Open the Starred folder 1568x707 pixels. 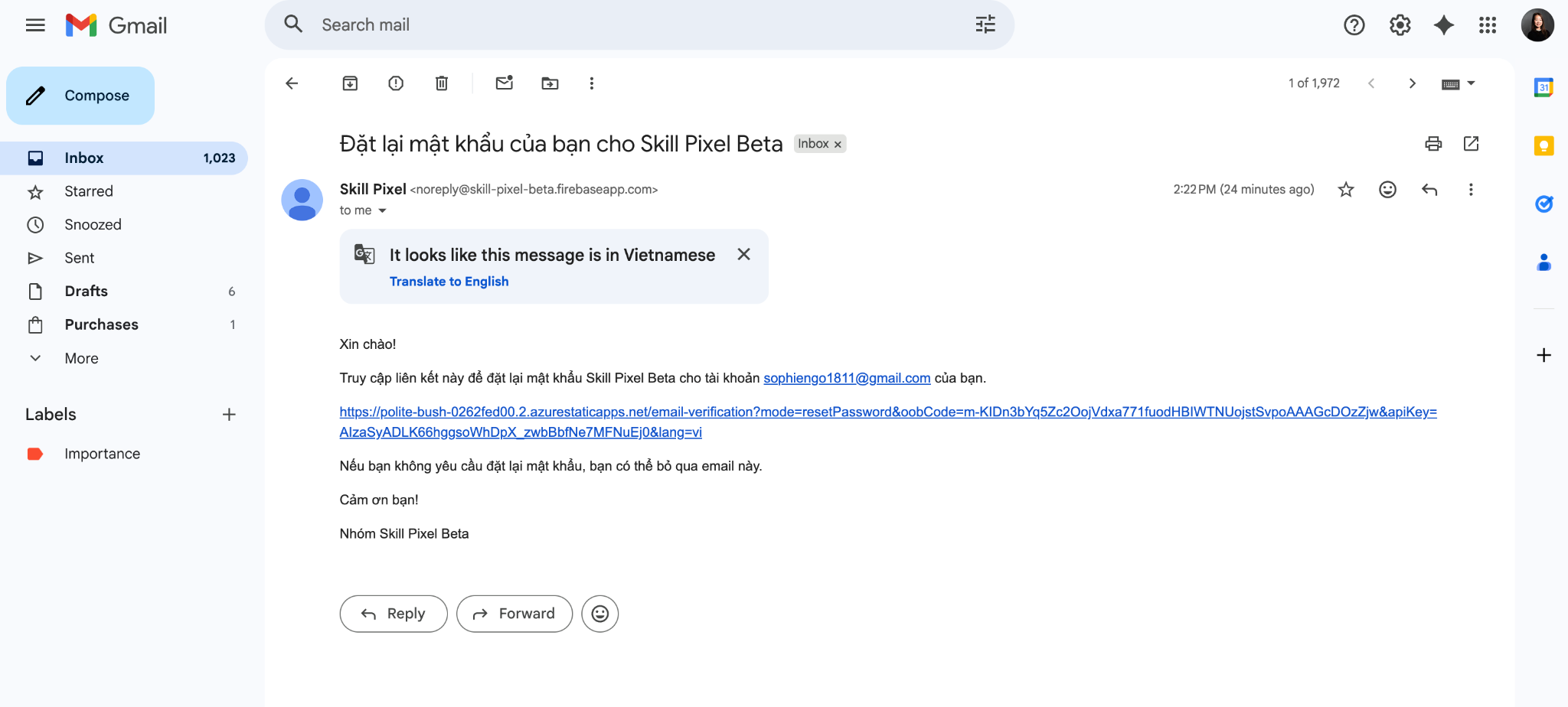click(124, 191)
